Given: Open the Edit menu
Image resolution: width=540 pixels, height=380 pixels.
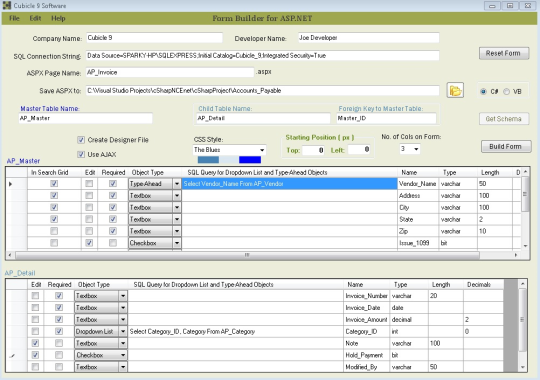Looking at the screenshot, I should [35, 18].
